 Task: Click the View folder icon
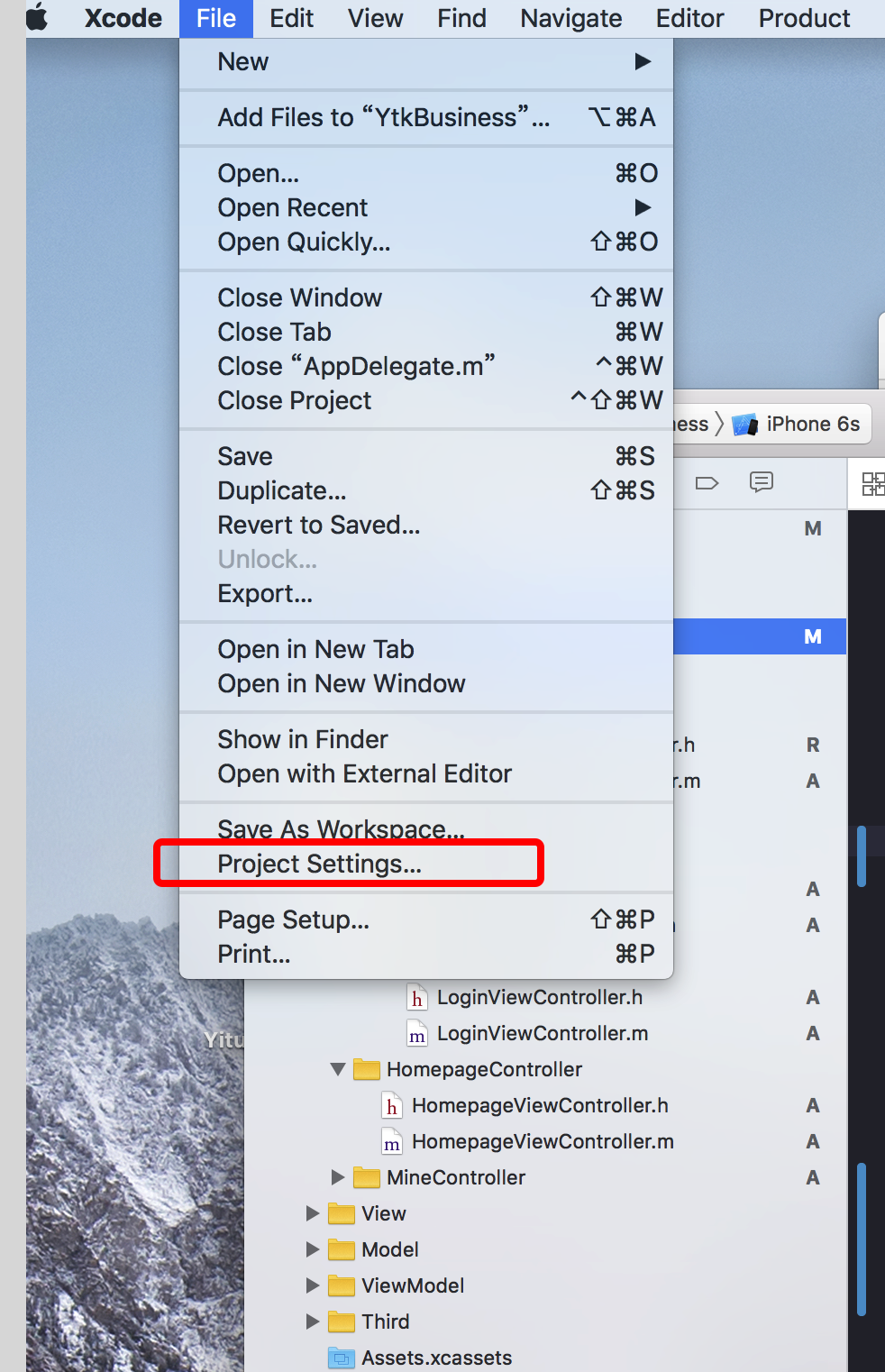pos(342,1213)
